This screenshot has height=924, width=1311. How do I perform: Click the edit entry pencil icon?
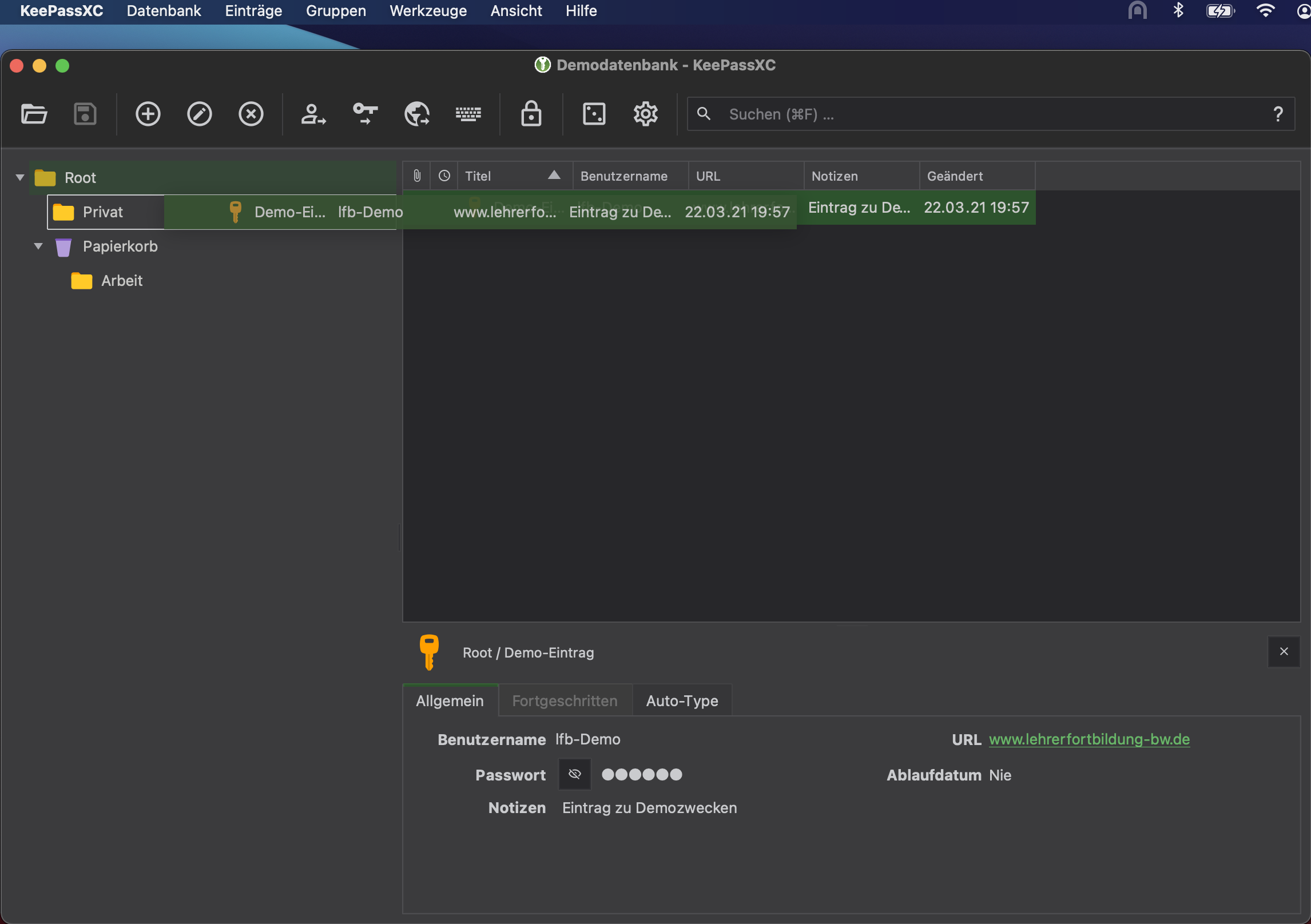tap(199, 114)
